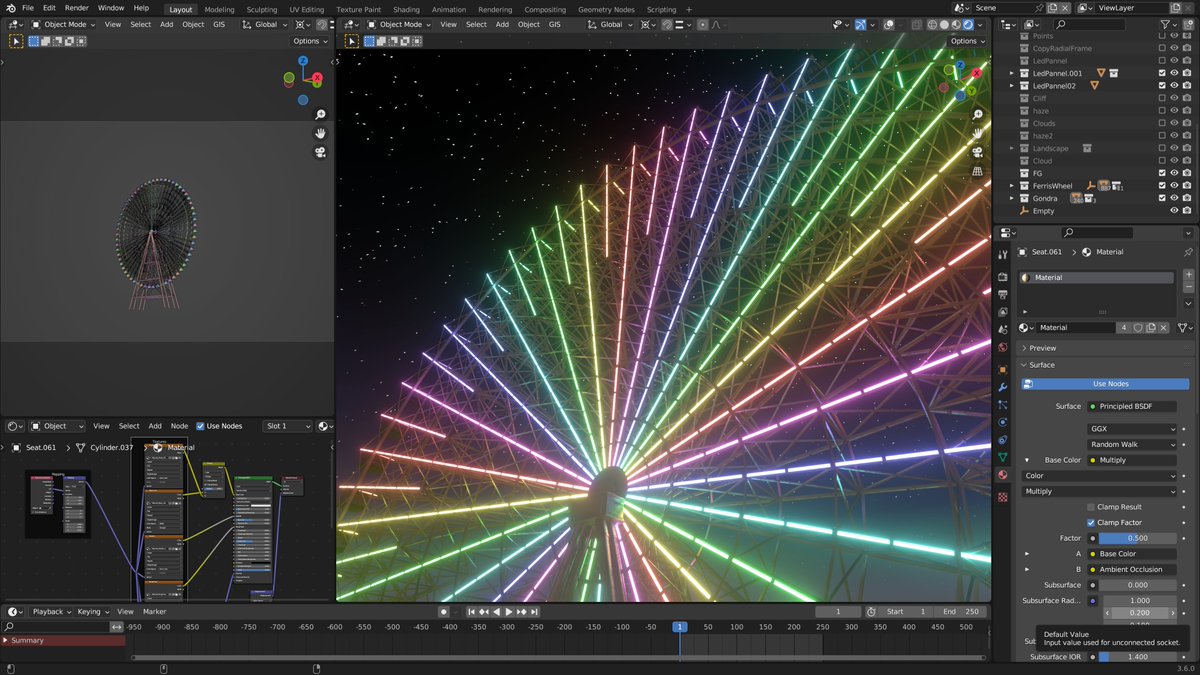Add a new material slot
The width and height of the screenshot is (1200, 675).
pos(1188,275)
